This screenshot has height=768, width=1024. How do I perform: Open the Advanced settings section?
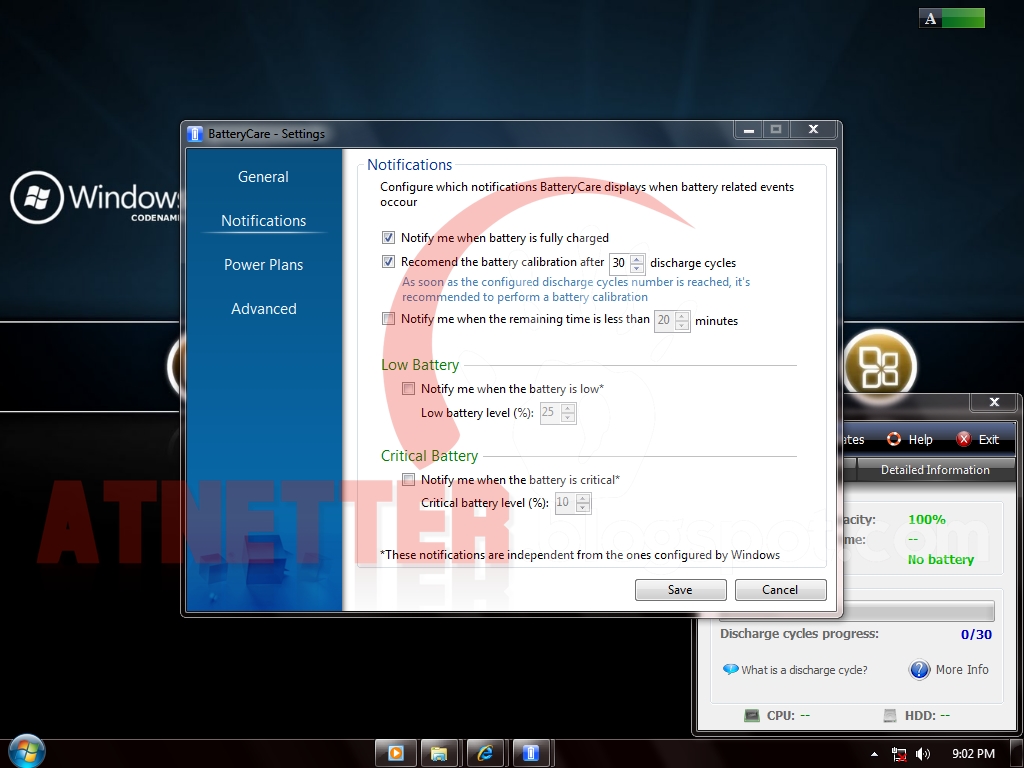pos(263,308)
